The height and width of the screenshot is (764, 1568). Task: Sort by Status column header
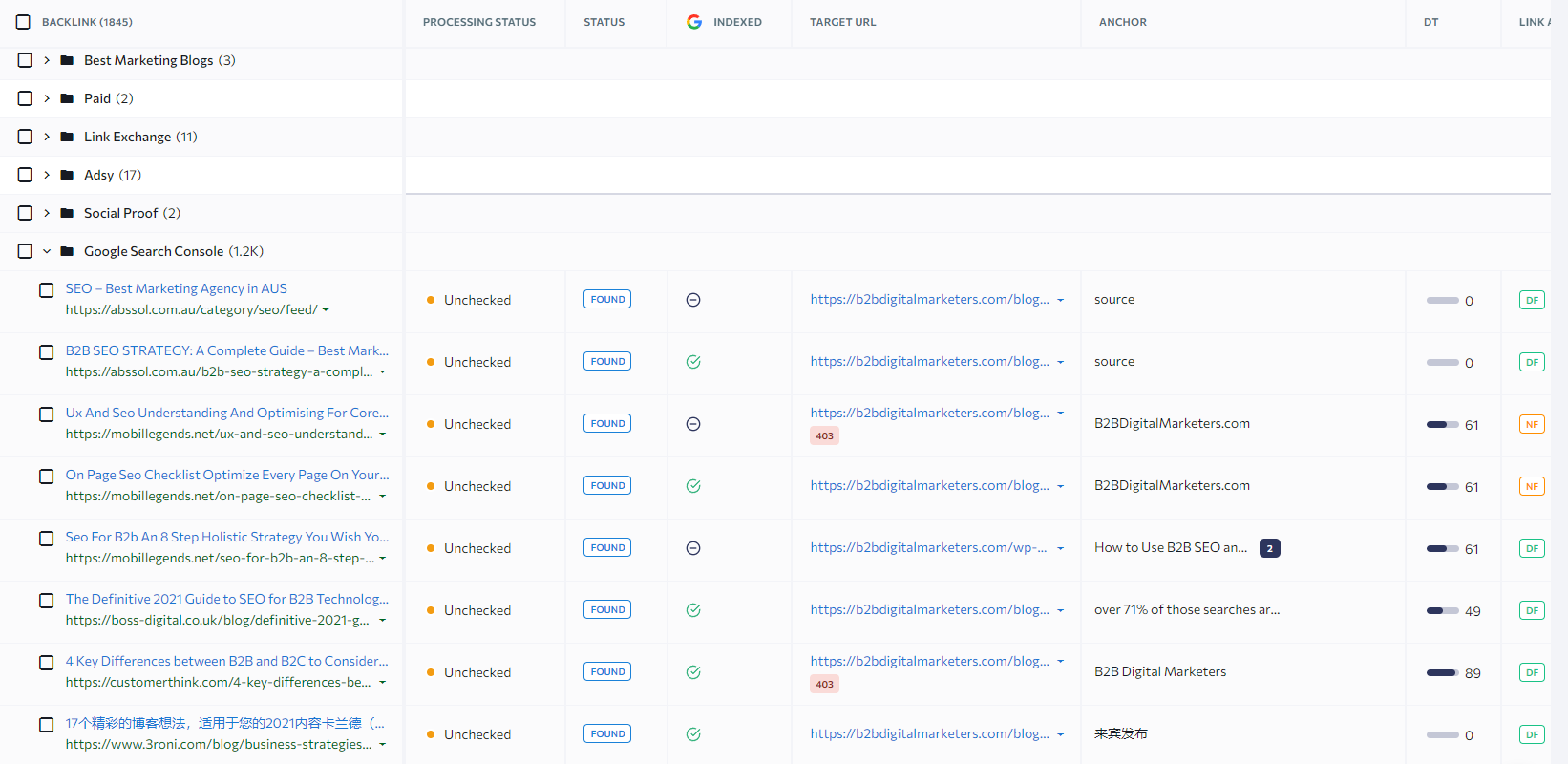tap(604, 22)
